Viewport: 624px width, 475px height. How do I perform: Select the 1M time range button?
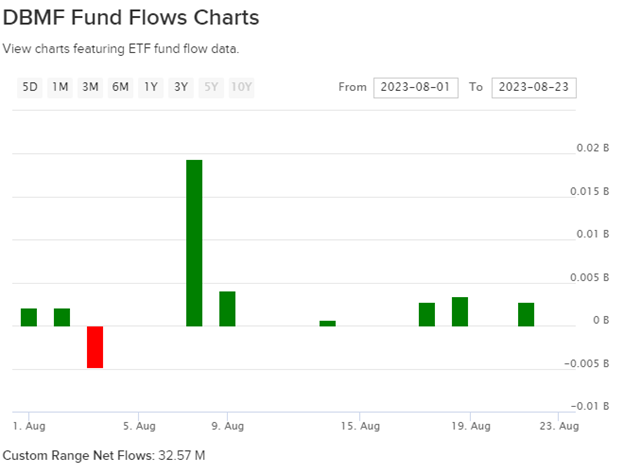[60, 87]
